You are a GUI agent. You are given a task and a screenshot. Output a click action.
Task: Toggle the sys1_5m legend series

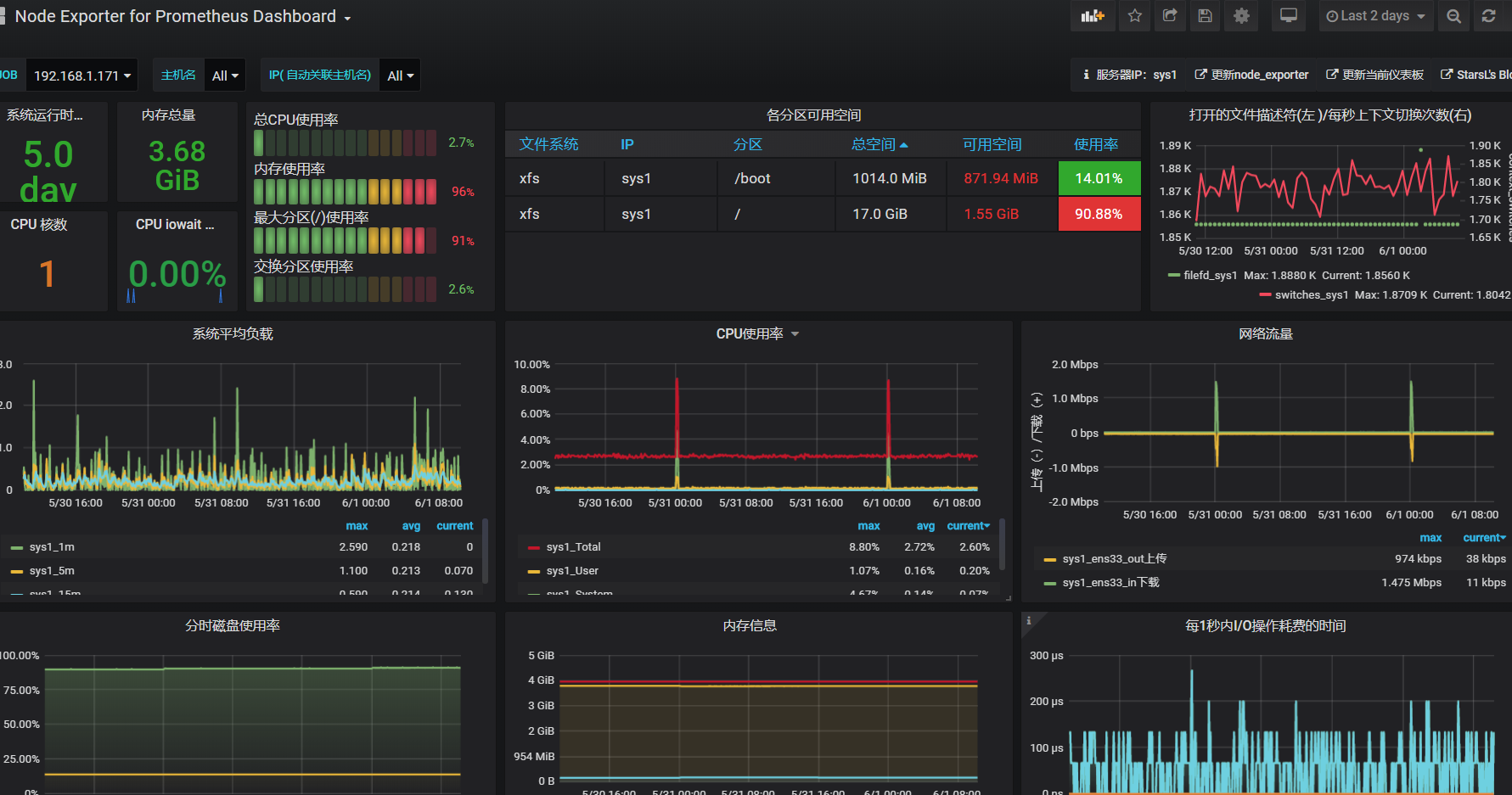coord(52,571)
